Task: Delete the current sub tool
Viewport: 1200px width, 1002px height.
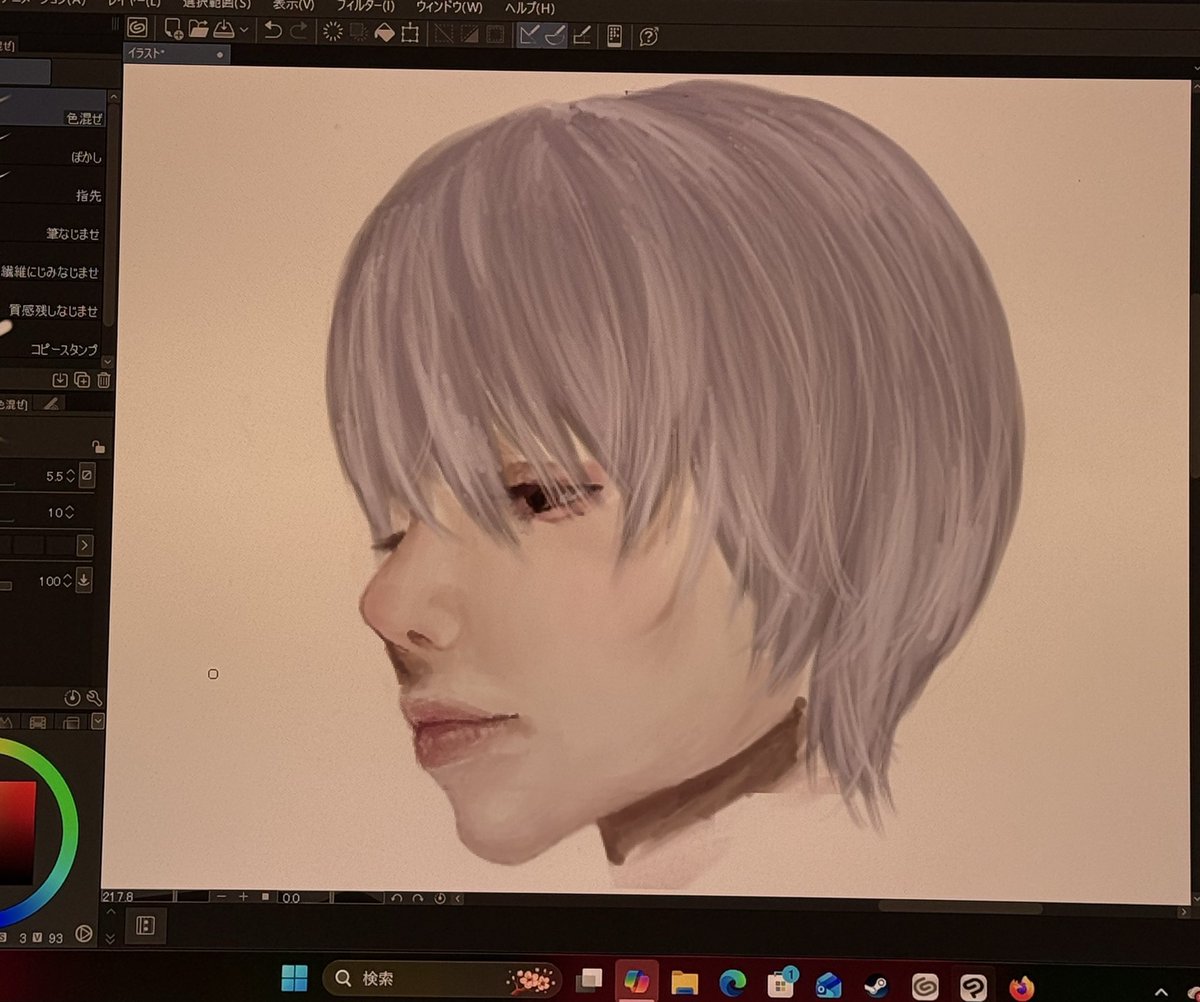Action: tap(103, 380)
